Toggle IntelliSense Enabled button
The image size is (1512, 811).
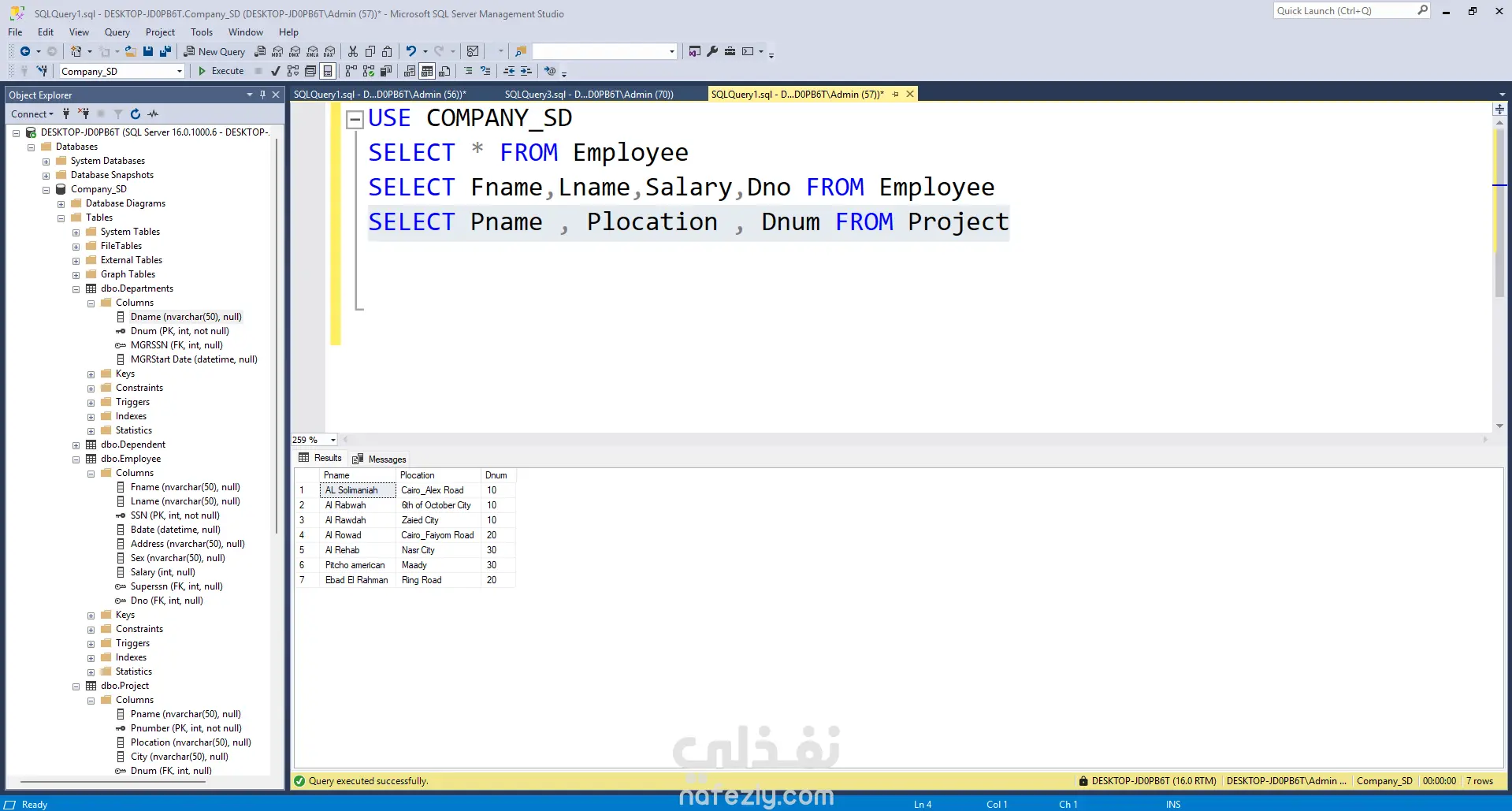point(328,71)
